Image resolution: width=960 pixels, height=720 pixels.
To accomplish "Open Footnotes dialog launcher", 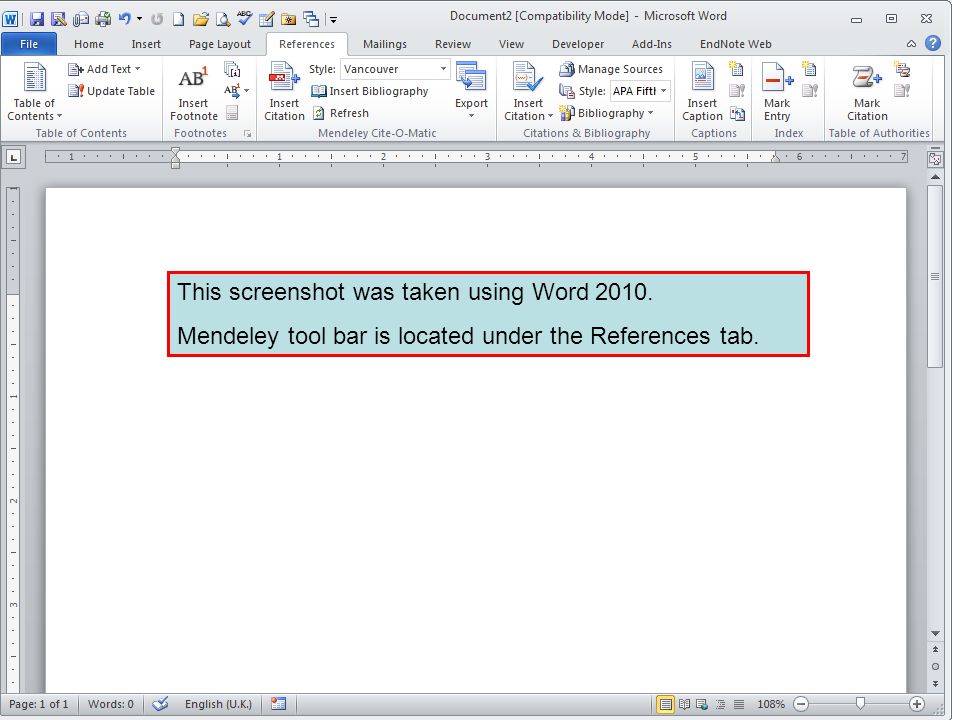I will (x=247, y=133).
